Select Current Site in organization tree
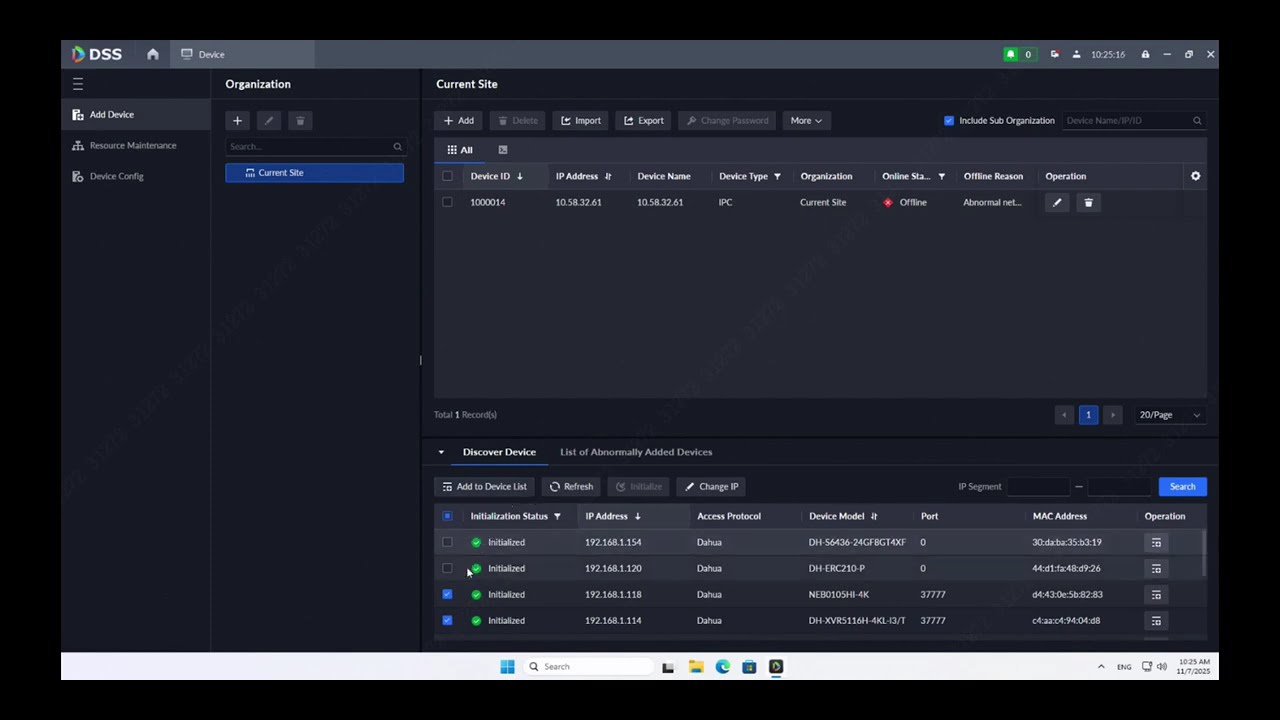 (x=314, y=173)
